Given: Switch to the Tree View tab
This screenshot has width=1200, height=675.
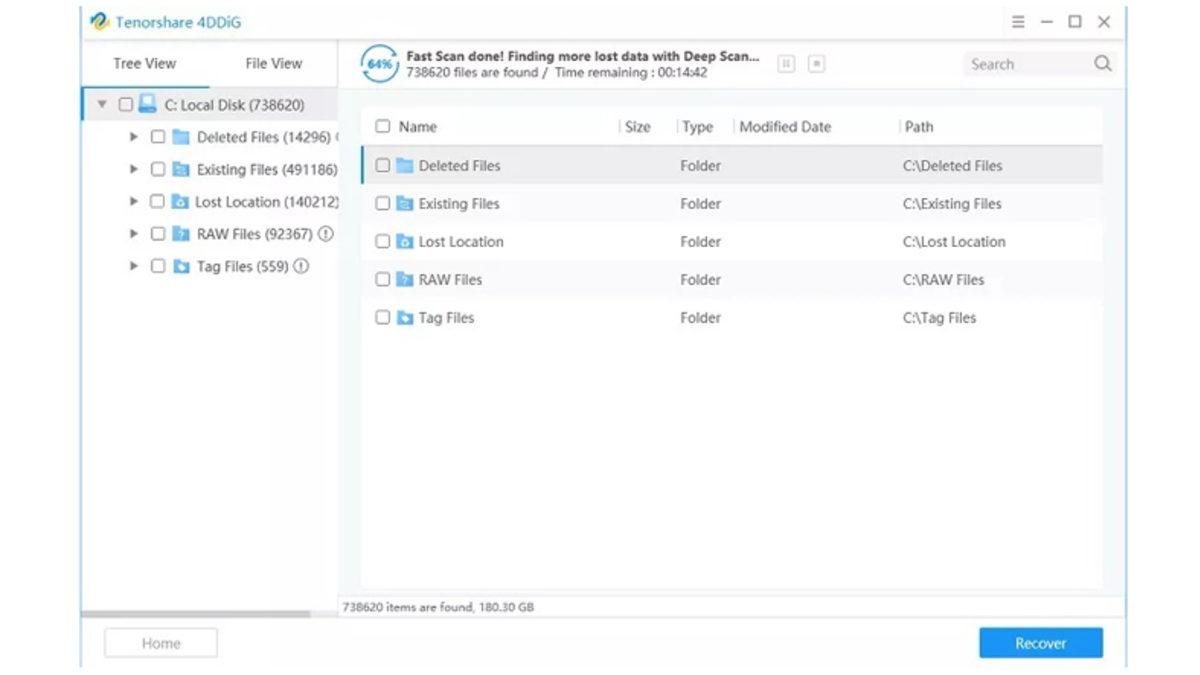Looking at the screenshot, I should pyautogui.click(x=144, y=63).
